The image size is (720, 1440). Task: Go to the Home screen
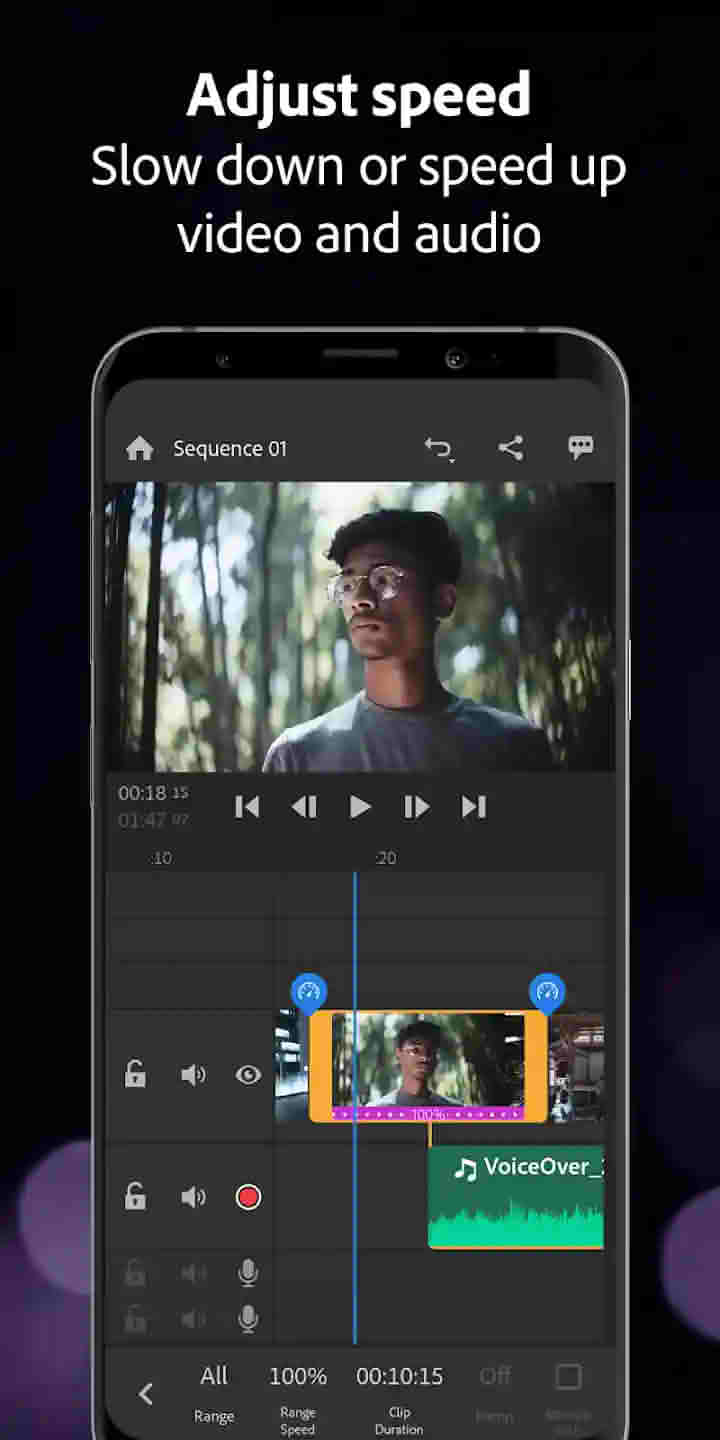coord(140,449)
